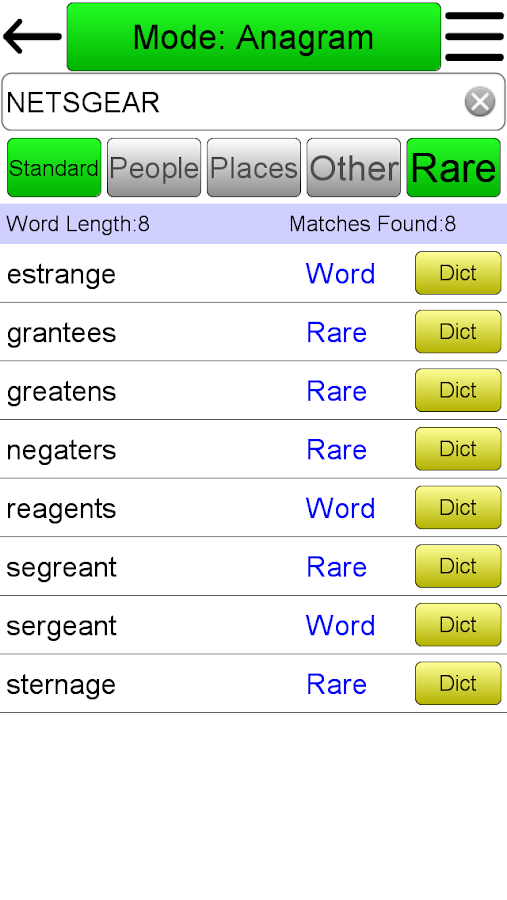Enable the People filter
The image size is (507, 900).
154,168
